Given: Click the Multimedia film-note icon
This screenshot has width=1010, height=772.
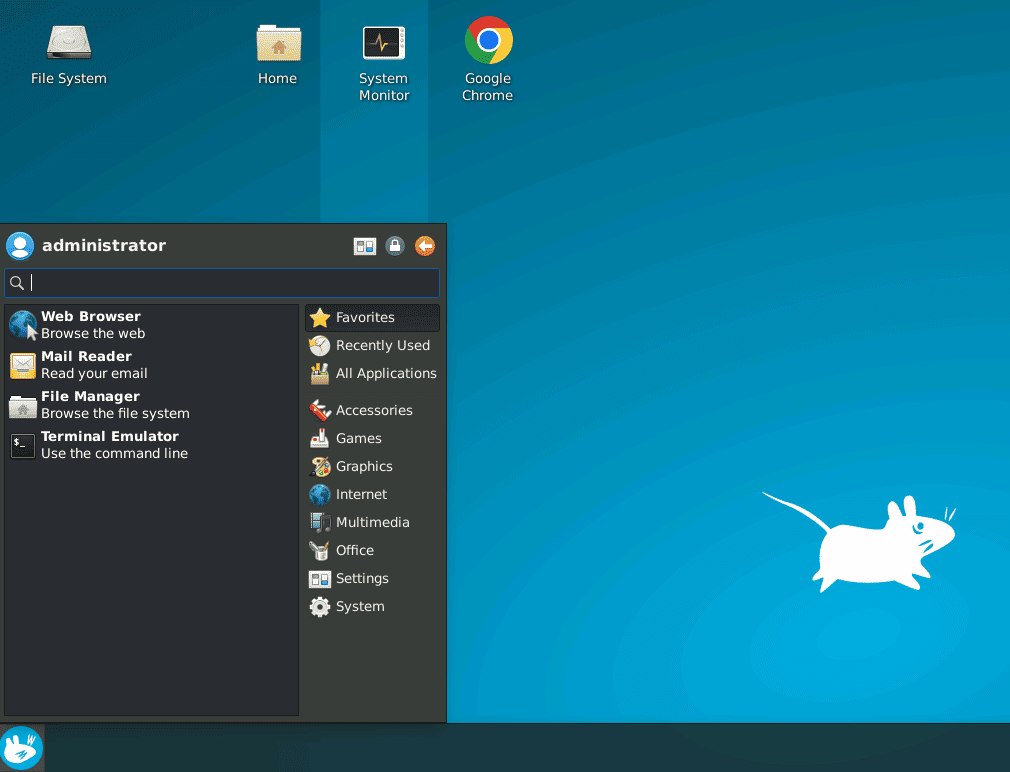Looking at the screenshot, I should 319,522.
